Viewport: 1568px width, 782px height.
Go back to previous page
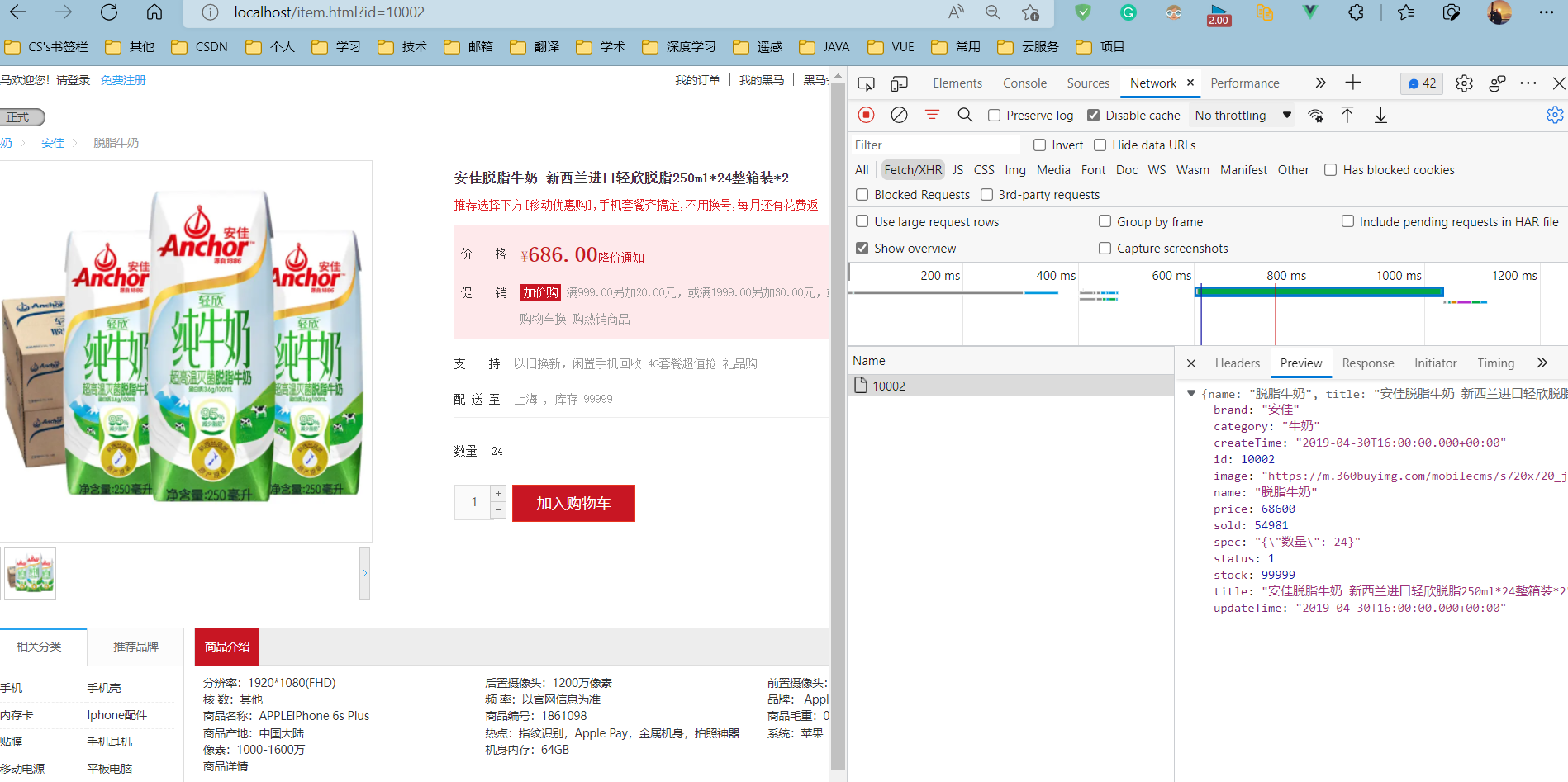point(18,12)
